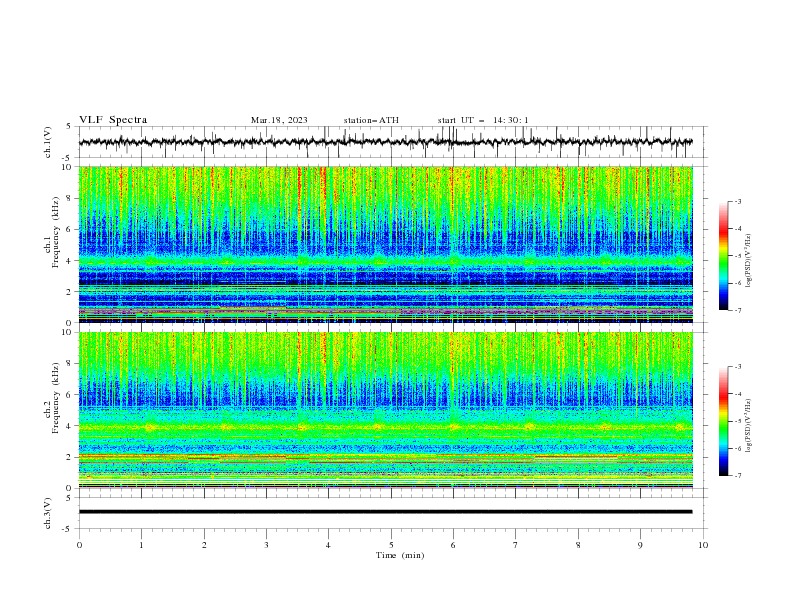Click the bottom time axis tick label '10'
Image resolution: width=792 pixels, height=612 pixels.
(x=703, y=545)
